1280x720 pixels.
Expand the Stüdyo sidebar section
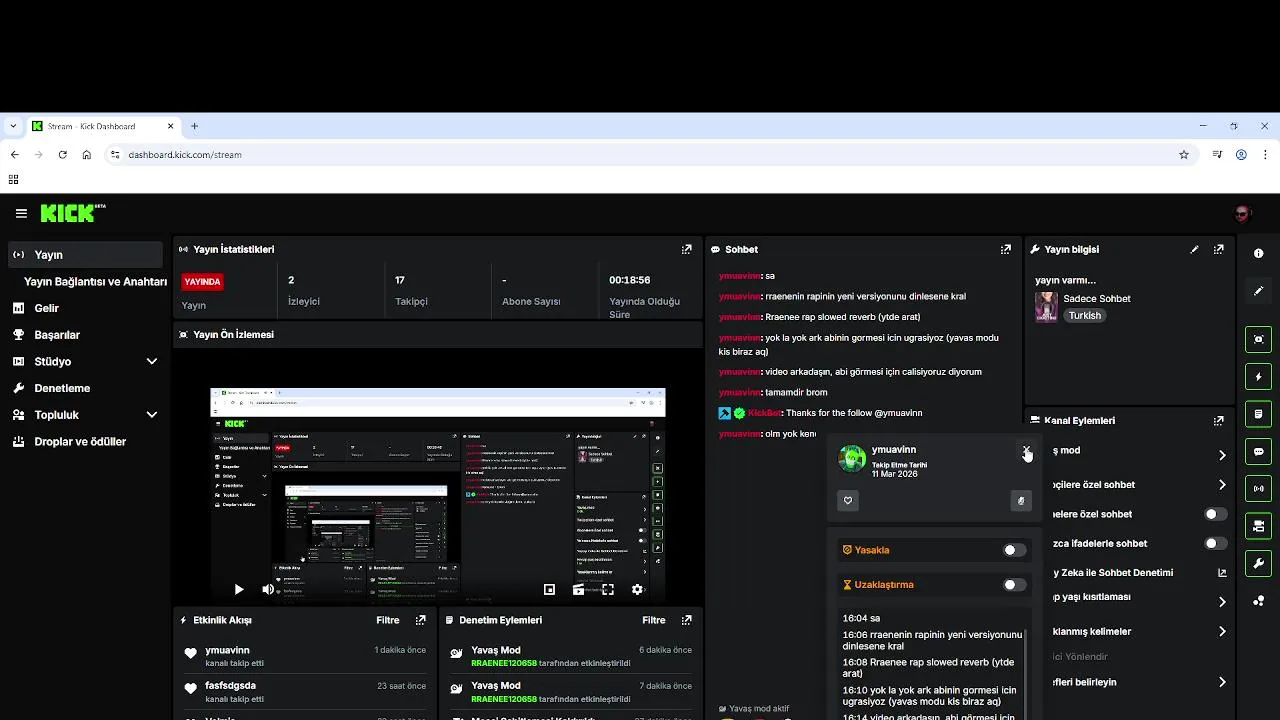152,361
